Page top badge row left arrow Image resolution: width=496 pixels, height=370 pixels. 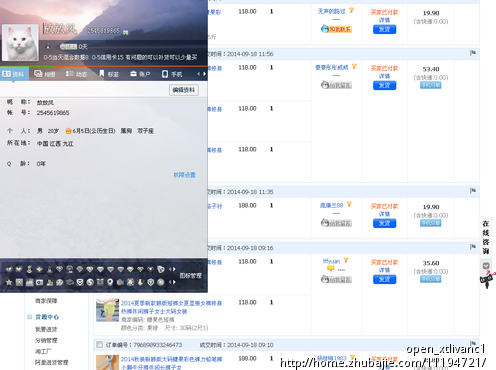pos(170,269)
